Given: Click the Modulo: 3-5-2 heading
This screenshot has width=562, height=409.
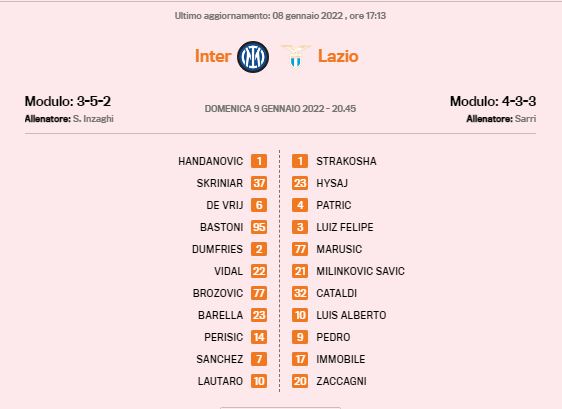Looking at the screenshot, I should pos(67,101).
